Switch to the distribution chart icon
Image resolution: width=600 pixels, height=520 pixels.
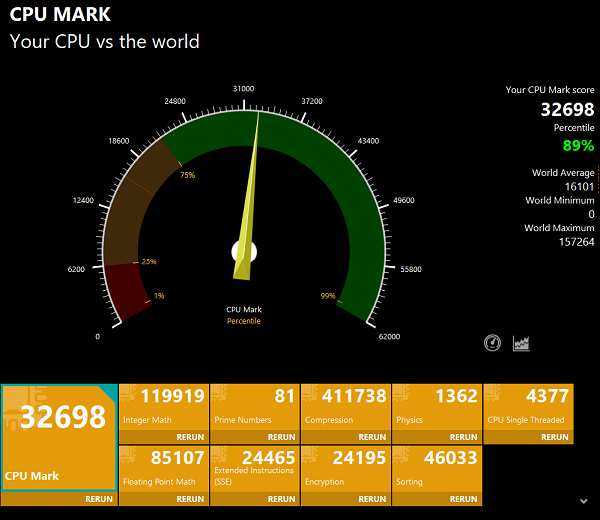(521, 343)
